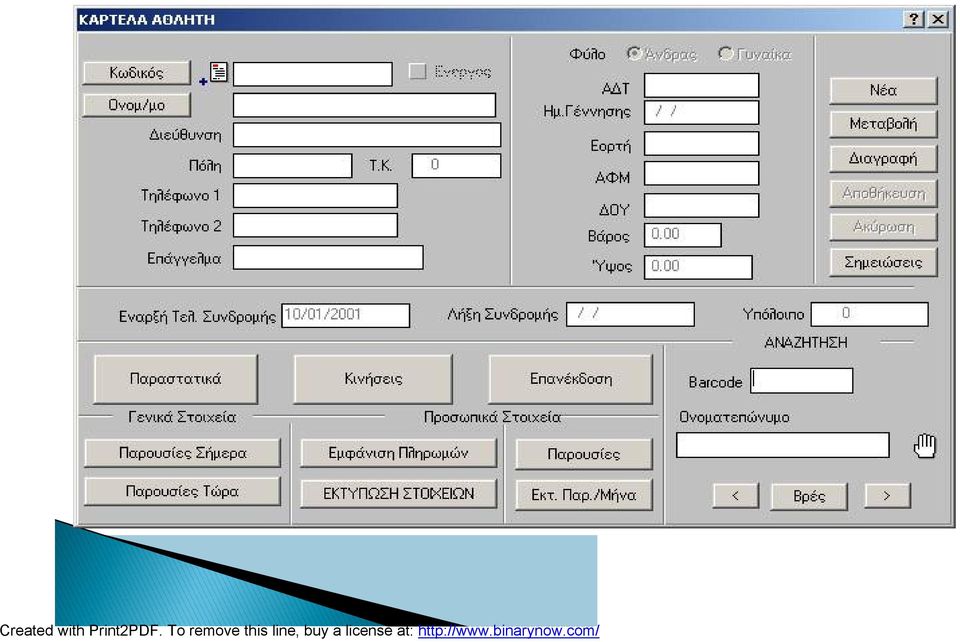Click the Εορτή field

pyautogui.click(x=702, y=144)
